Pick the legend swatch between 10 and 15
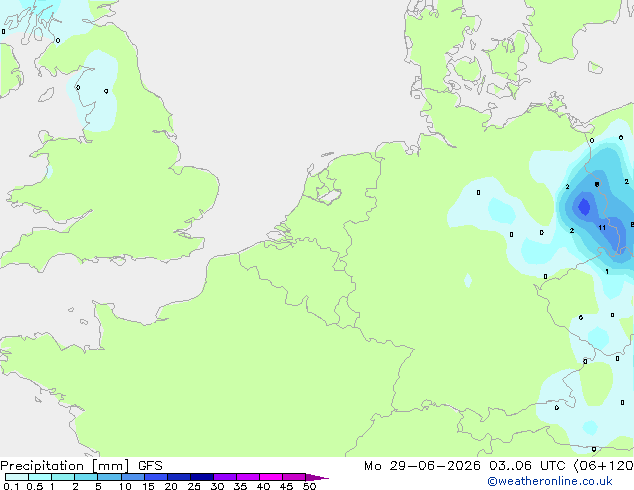Screen dimensions: 634x490 pyautogui.click(x=133, y=477)
